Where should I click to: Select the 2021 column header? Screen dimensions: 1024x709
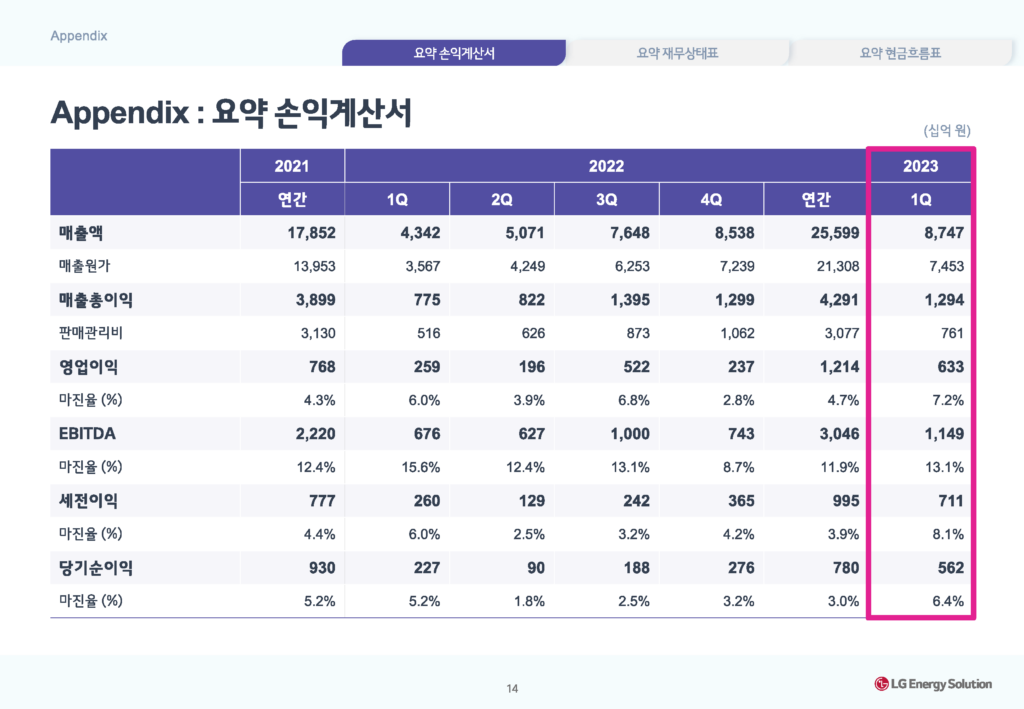pos(291,166)
